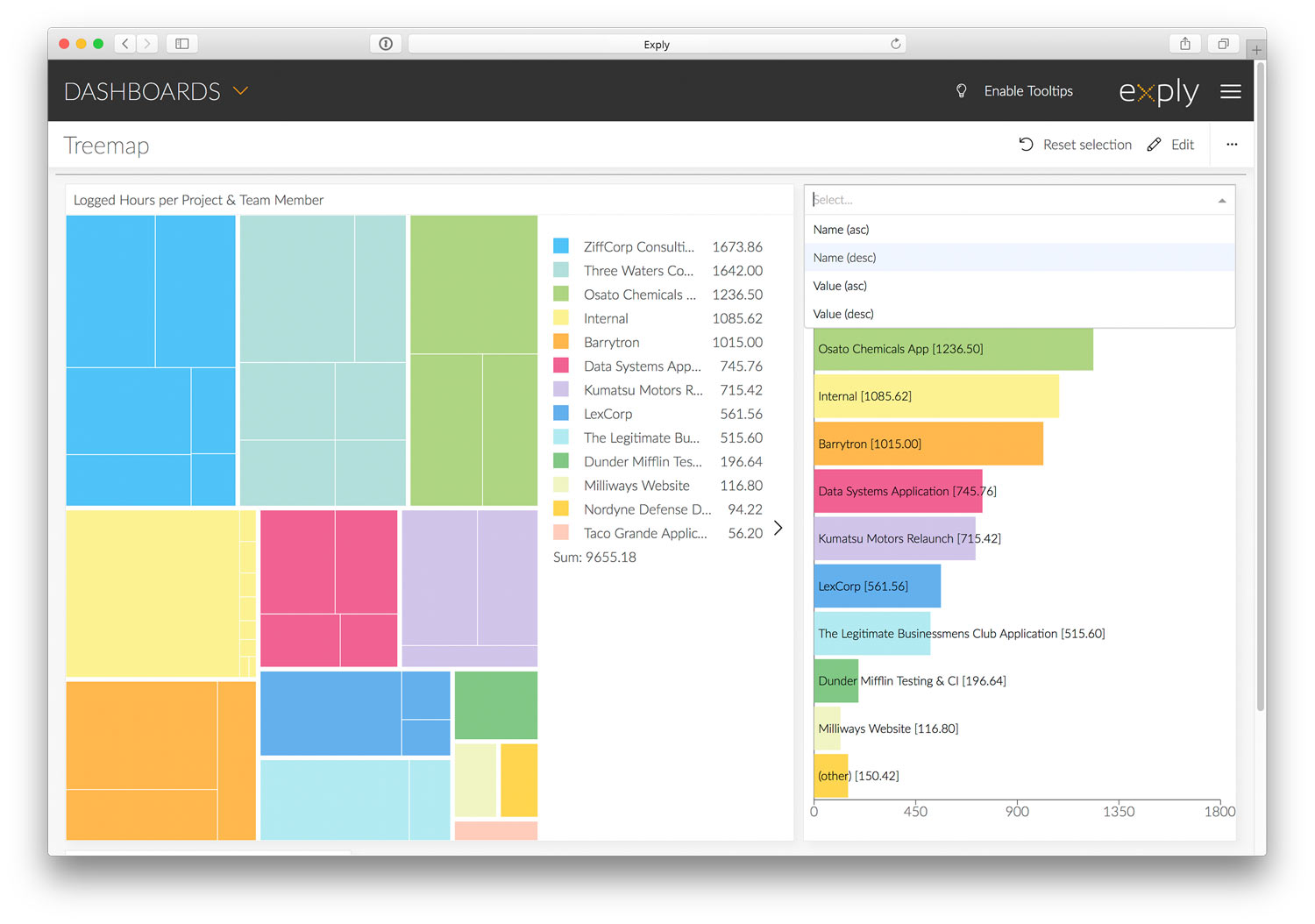Click the Reset selection circular arrow icon

(1026, 145)
